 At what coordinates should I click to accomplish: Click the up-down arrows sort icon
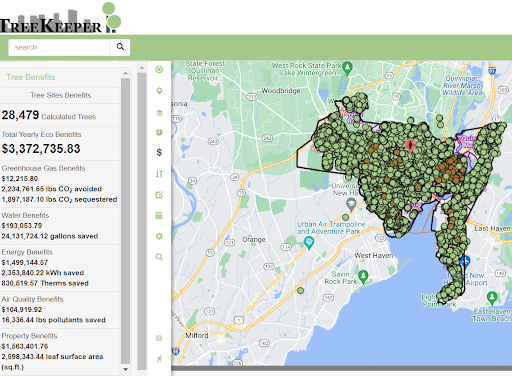159,174
